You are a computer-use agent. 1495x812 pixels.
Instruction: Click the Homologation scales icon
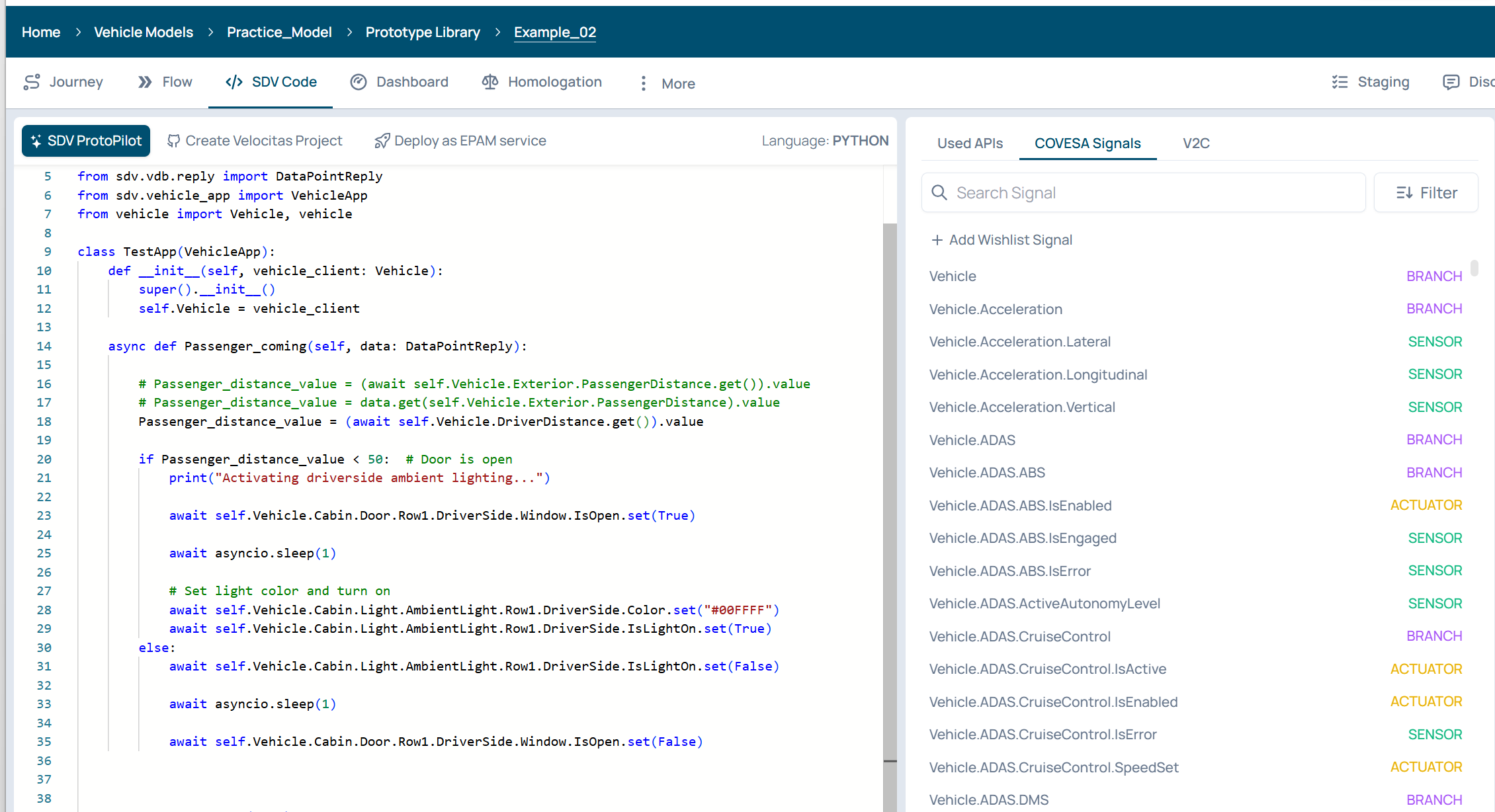pyautogui.click(x=490, y=82)
